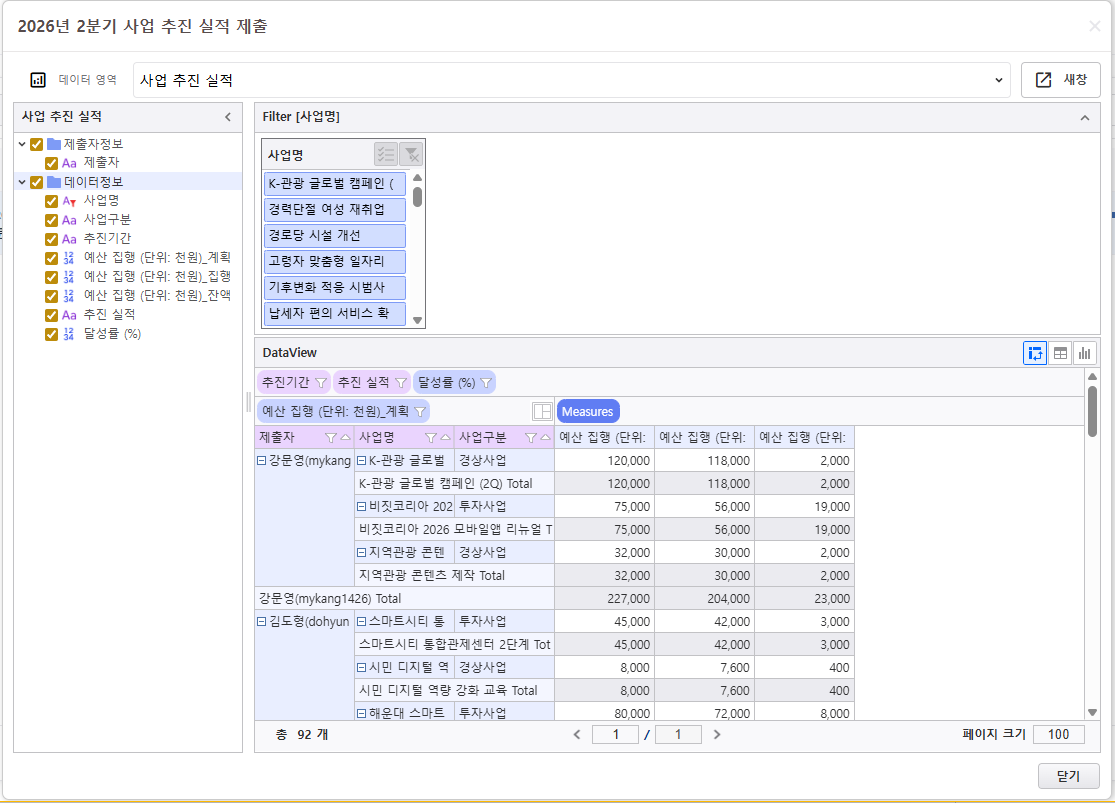The width and height of the screenshot is (1115, 803).
Task: Collapse the 비짓코리아 202 row group
Action: (361, 506)
